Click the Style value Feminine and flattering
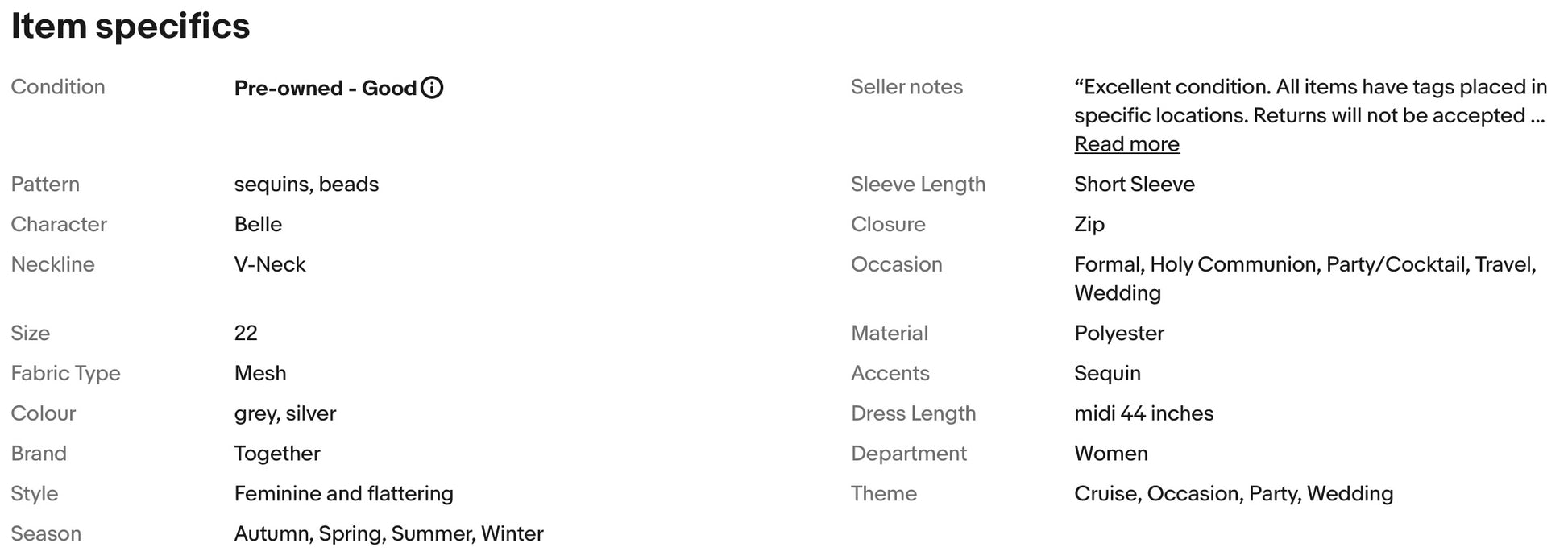Image resolution: width=1568 pixels, height=560 pixels. pos(343,493)
